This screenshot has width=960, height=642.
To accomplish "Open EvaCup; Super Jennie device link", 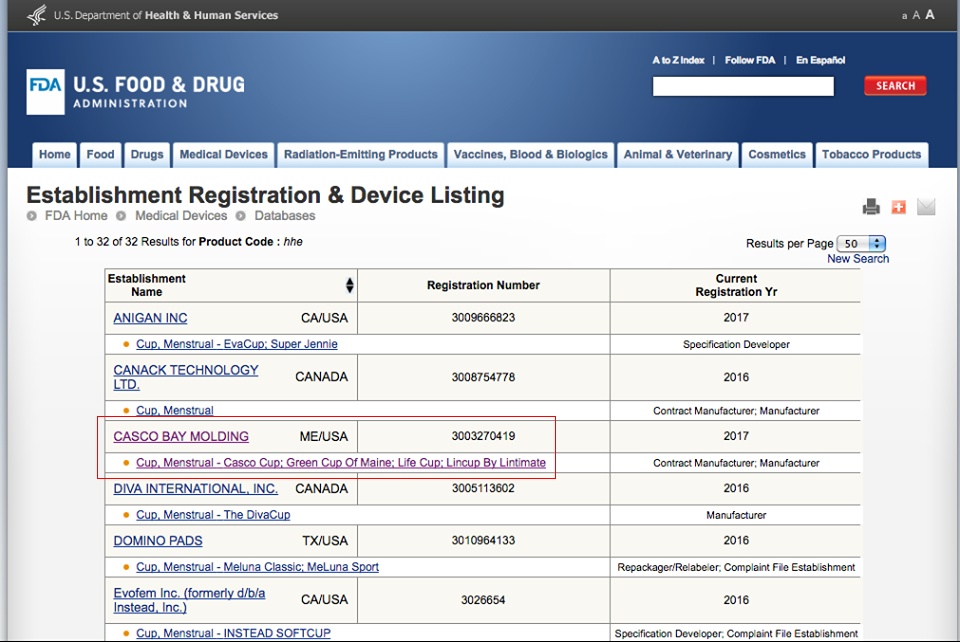I will (236, 344).
